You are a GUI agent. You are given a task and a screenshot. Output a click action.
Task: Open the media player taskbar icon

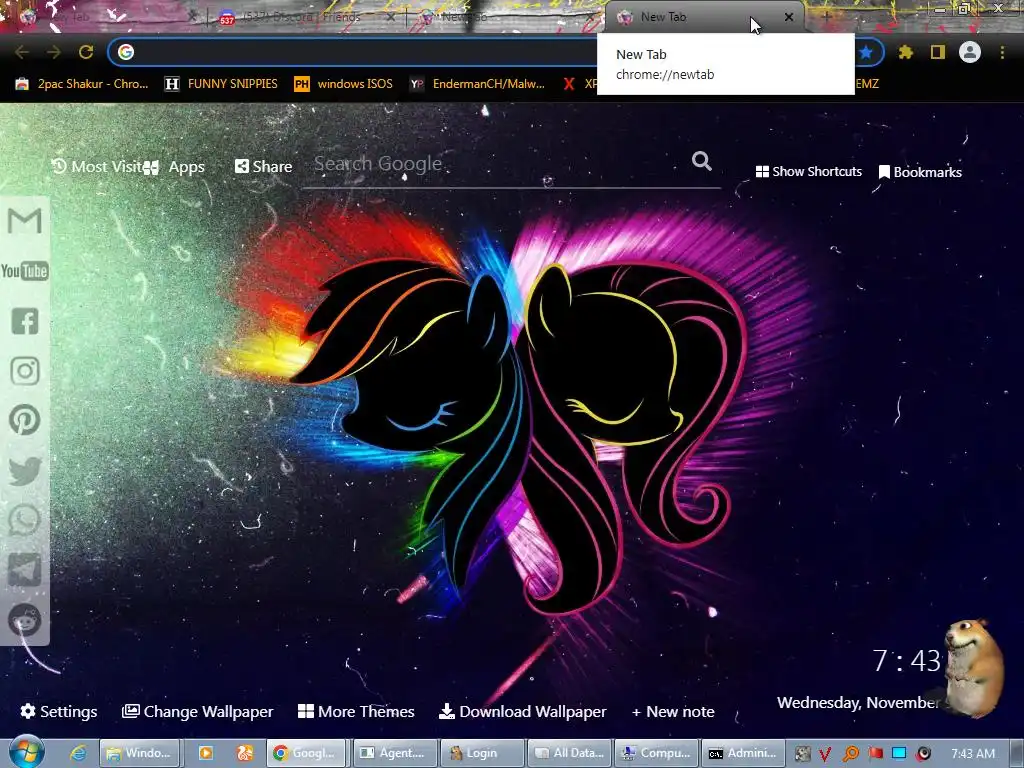point(206,753)
